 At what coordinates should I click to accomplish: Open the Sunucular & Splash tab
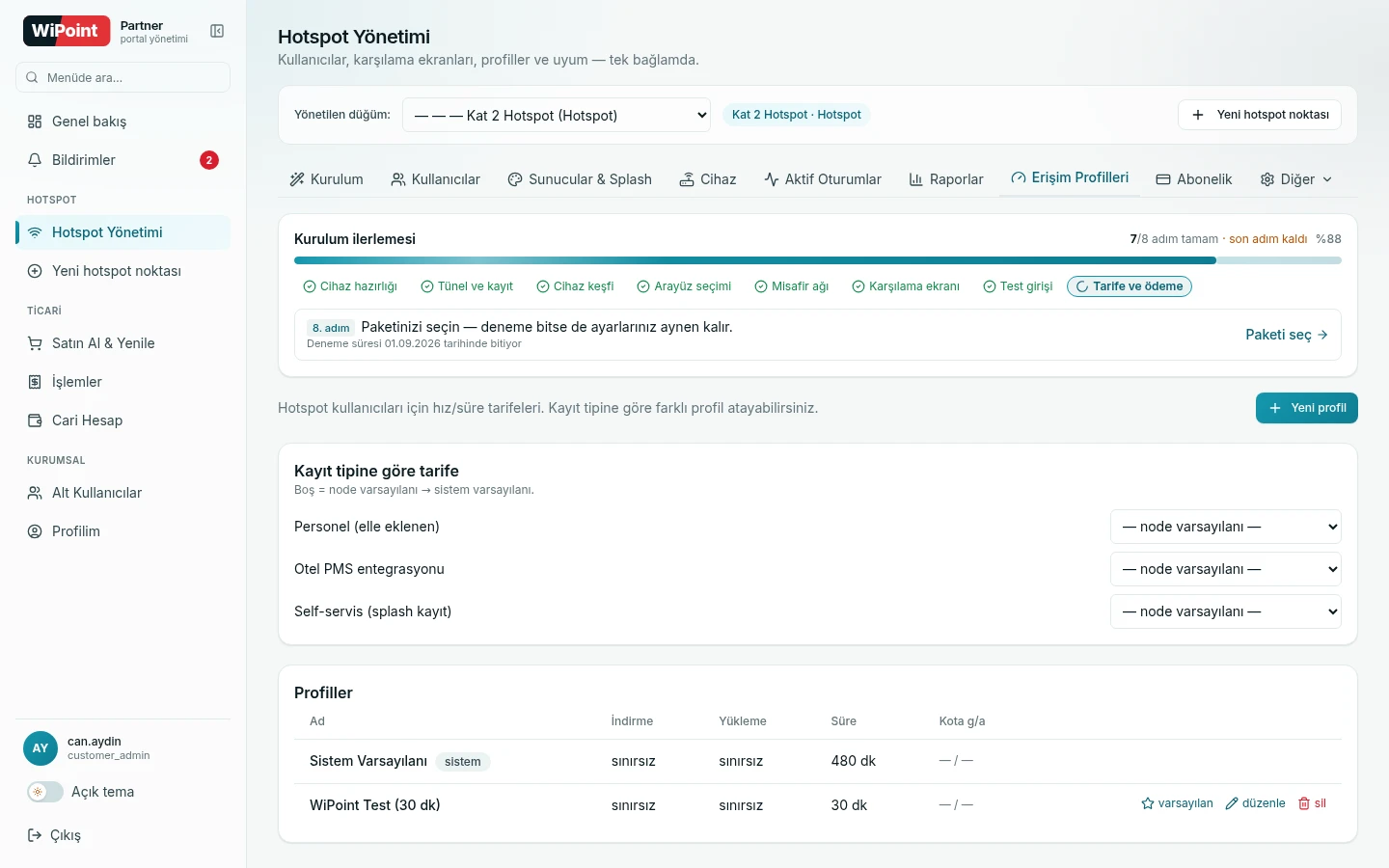point(580,179)
